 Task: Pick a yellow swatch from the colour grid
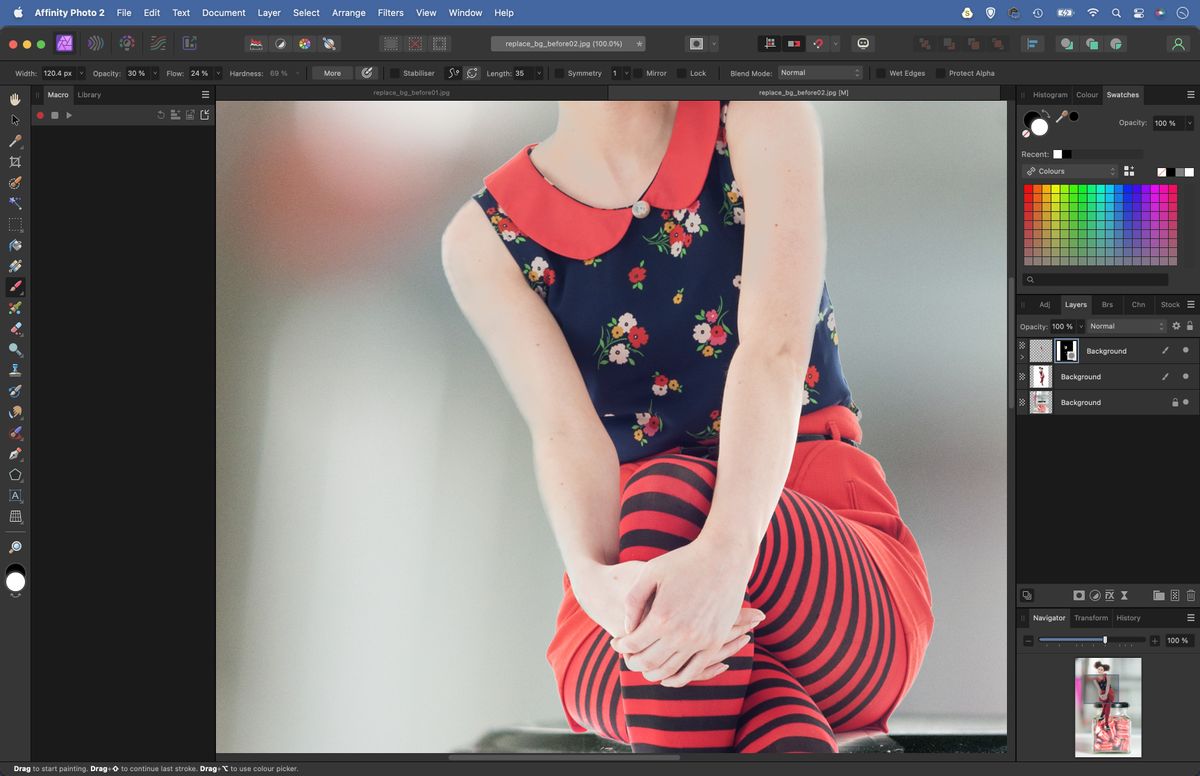(x=1055, y=189)
